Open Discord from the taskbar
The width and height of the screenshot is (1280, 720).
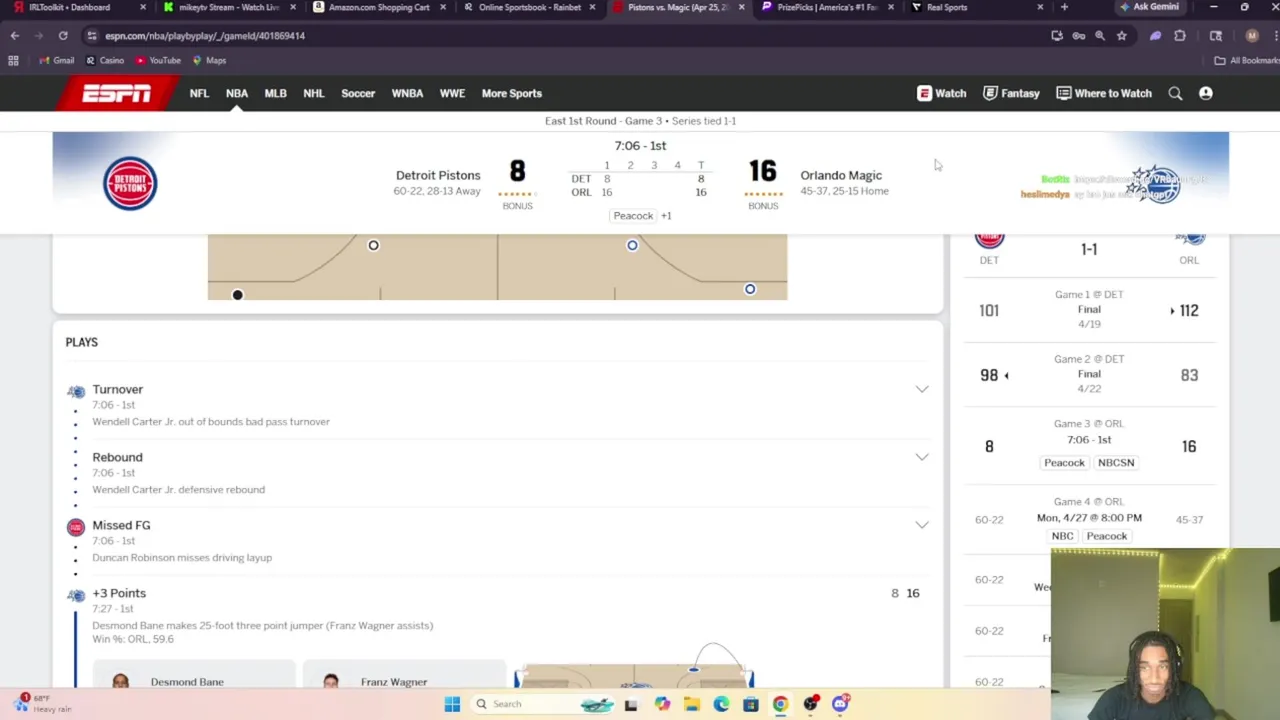[840, 704]
